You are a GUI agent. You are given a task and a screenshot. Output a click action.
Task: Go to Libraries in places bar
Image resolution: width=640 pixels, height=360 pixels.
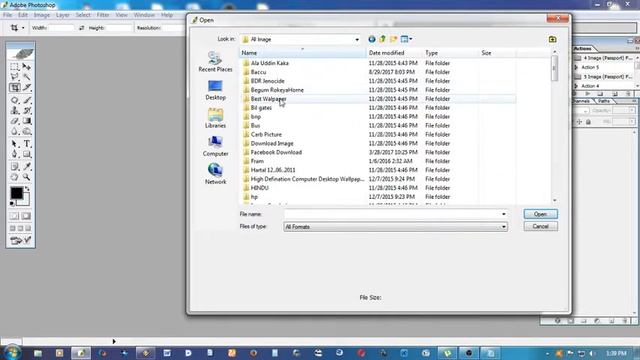click(x=216, y=118)
